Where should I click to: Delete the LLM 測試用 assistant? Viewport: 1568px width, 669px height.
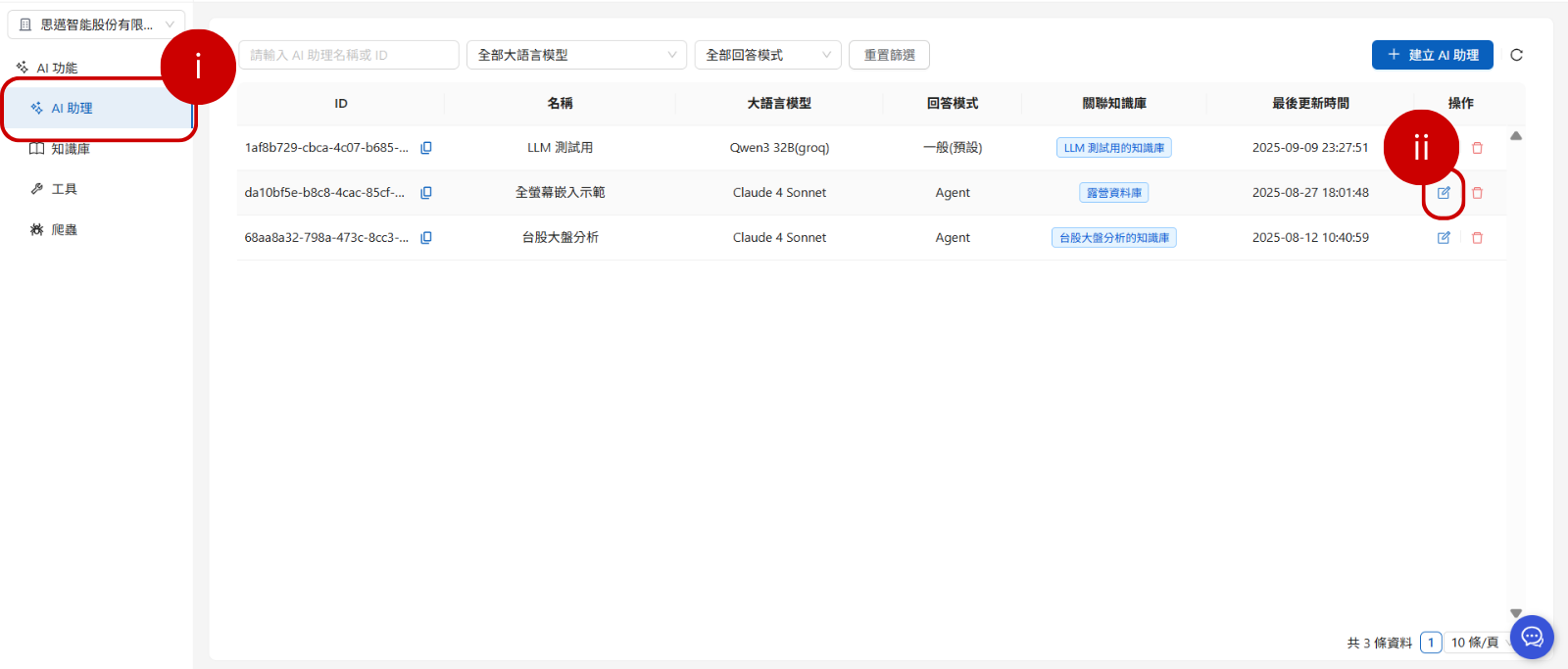(x=1477, y=148)
